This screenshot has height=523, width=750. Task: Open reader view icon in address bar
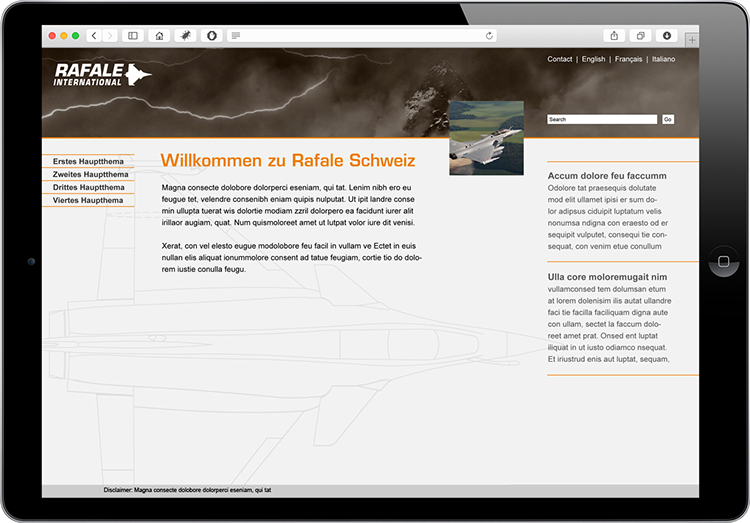[236, 35]
